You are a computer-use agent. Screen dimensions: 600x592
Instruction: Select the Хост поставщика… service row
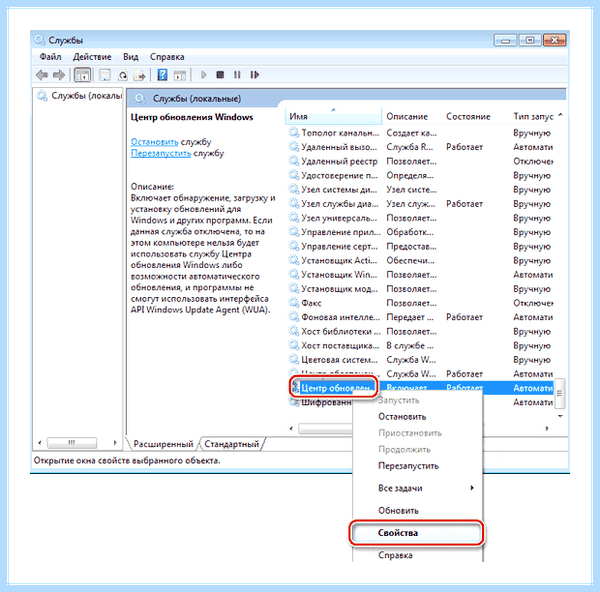(x=421, y=345)
